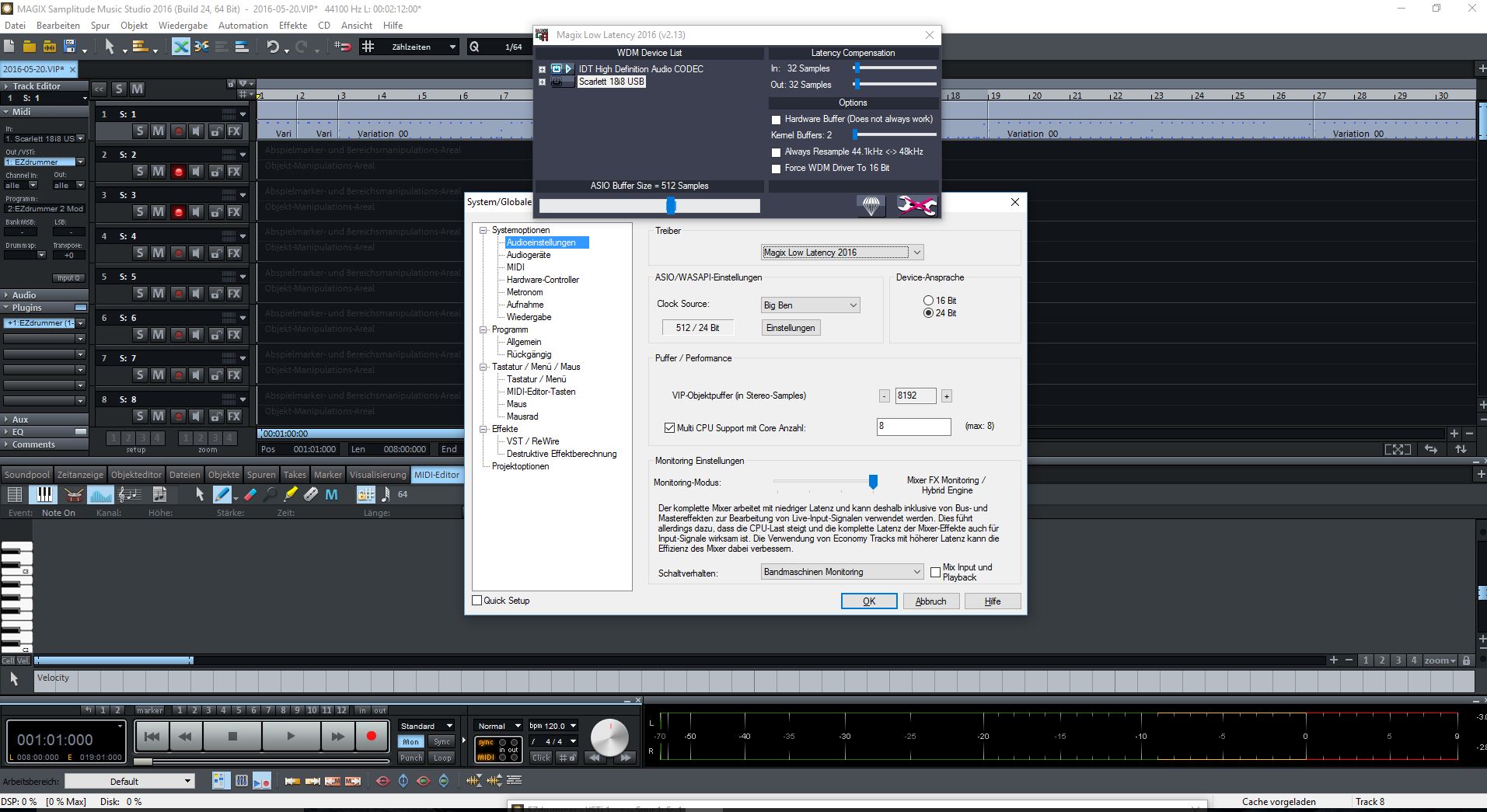Stop playback with the stop button
Image resolution: width=1487 pixels, height=812 pixels.
[232, 736]
